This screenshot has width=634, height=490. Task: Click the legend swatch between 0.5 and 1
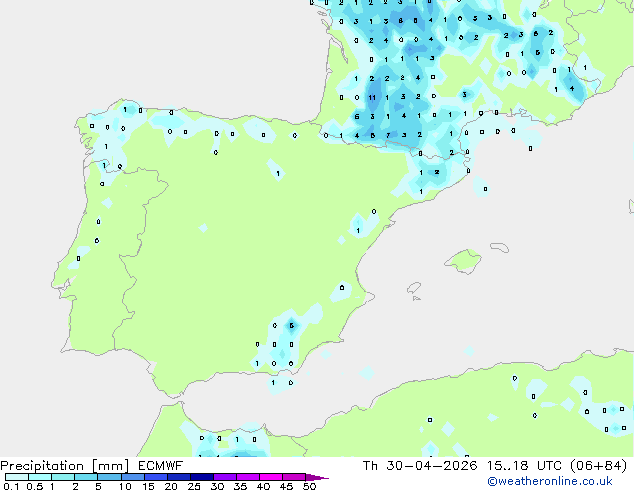[40, 477]
